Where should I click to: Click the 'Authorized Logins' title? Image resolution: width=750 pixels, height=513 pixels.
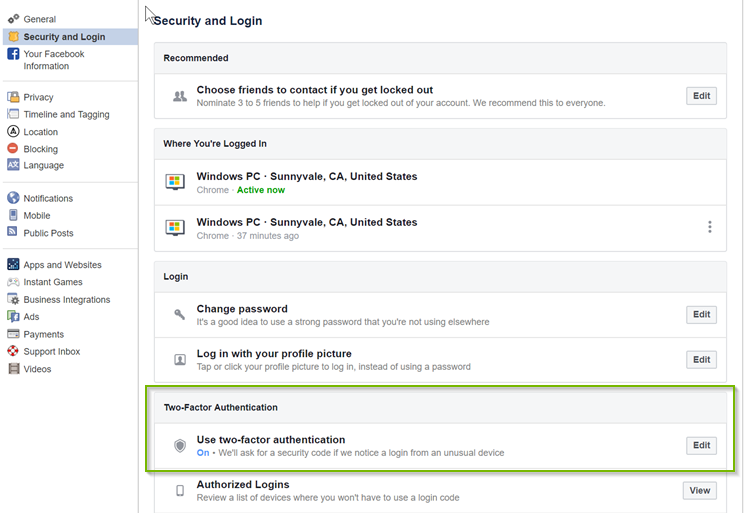tap(243, 484)
